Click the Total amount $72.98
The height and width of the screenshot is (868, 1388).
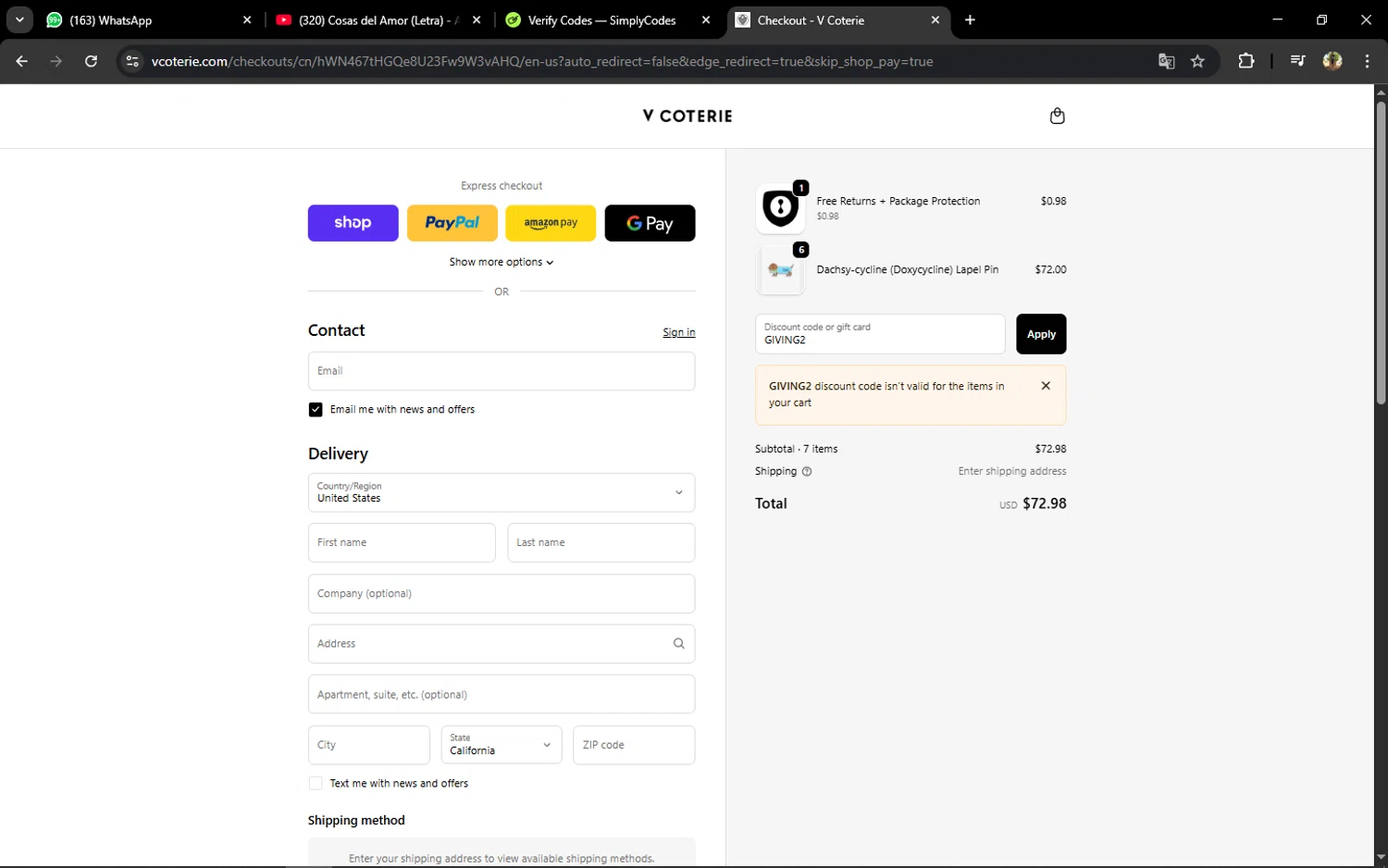coord(1045,503)
